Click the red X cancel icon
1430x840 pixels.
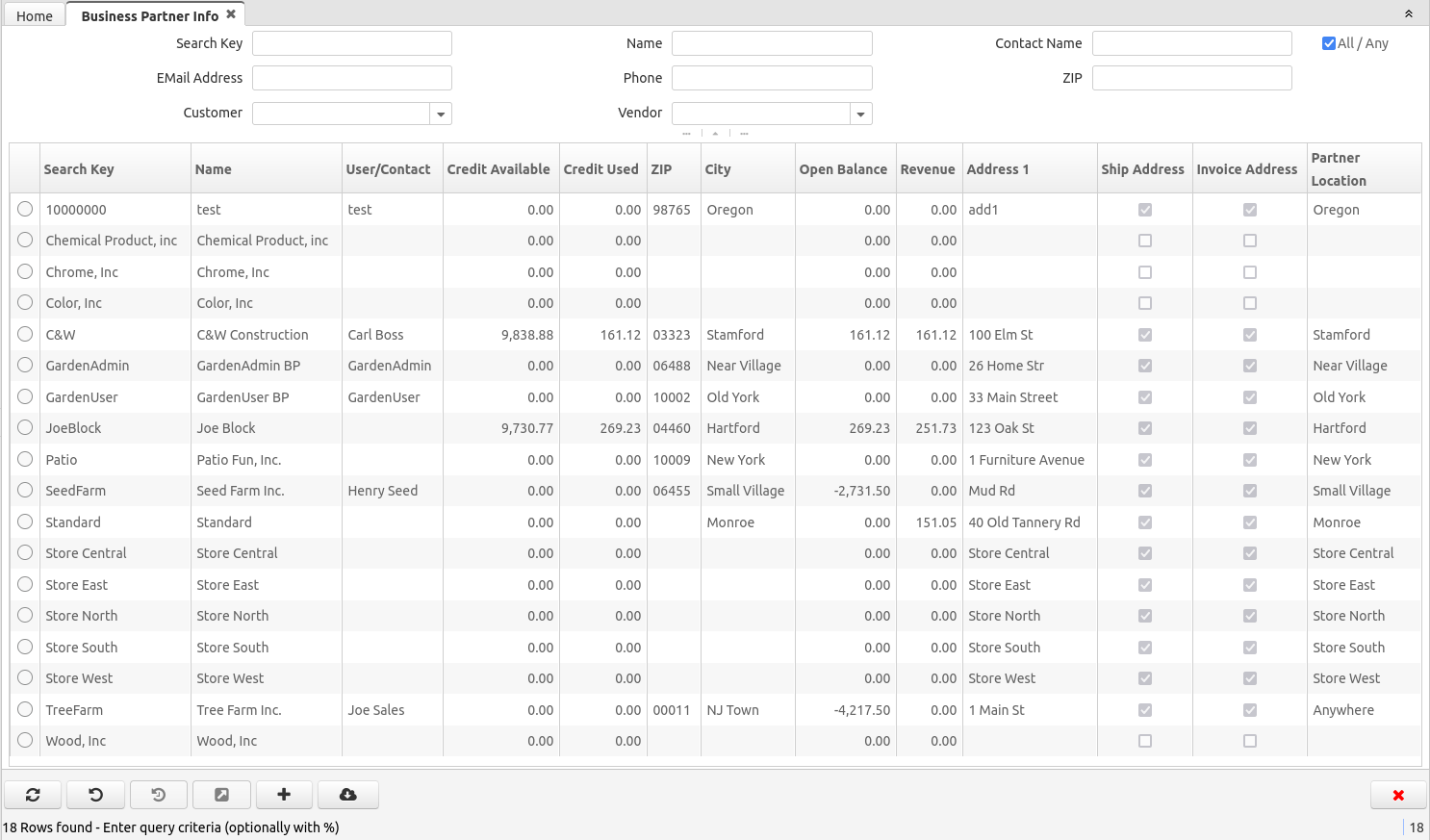[x=1397, y=795]
